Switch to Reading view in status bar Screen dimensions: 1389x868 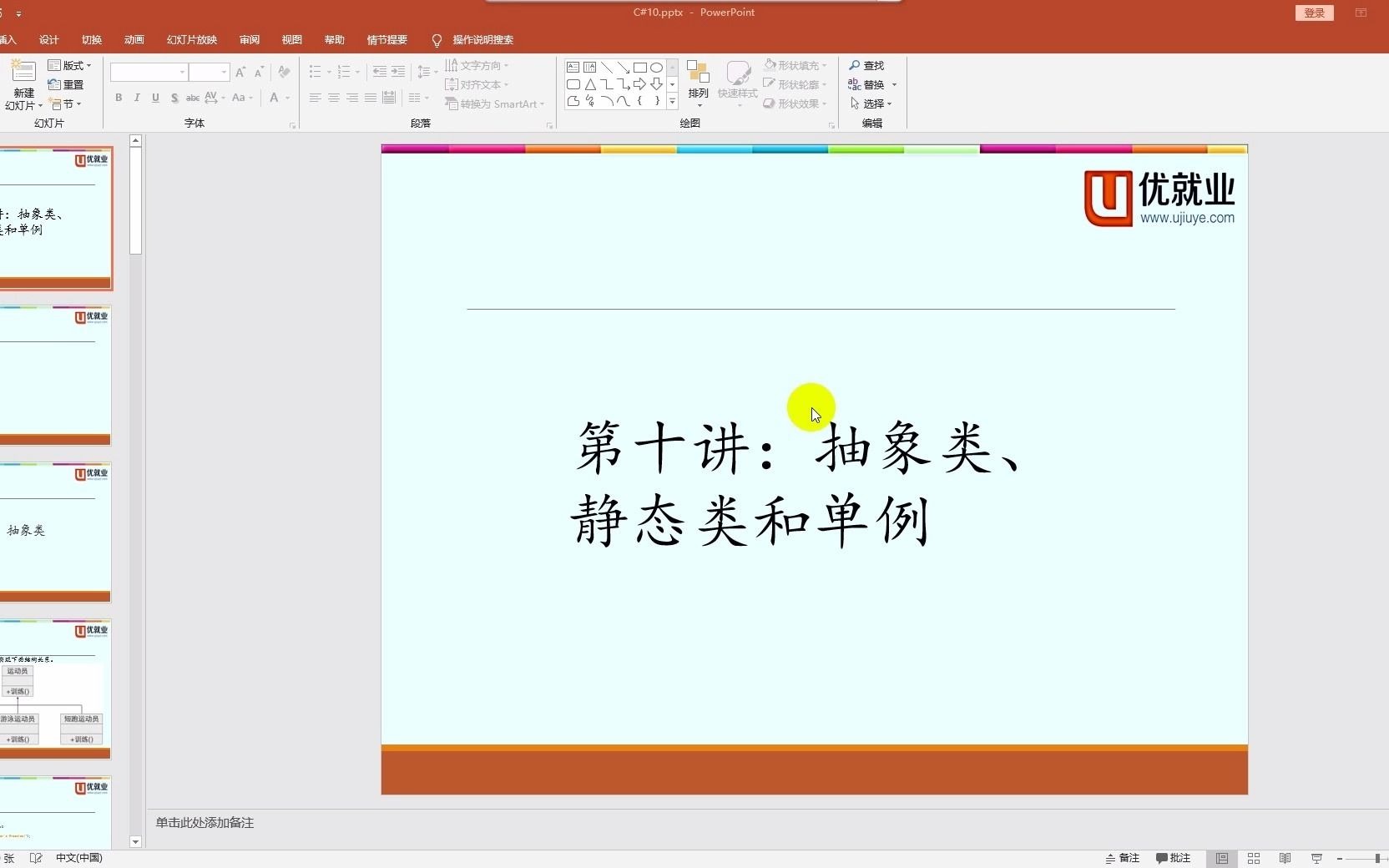point(1285,858)
